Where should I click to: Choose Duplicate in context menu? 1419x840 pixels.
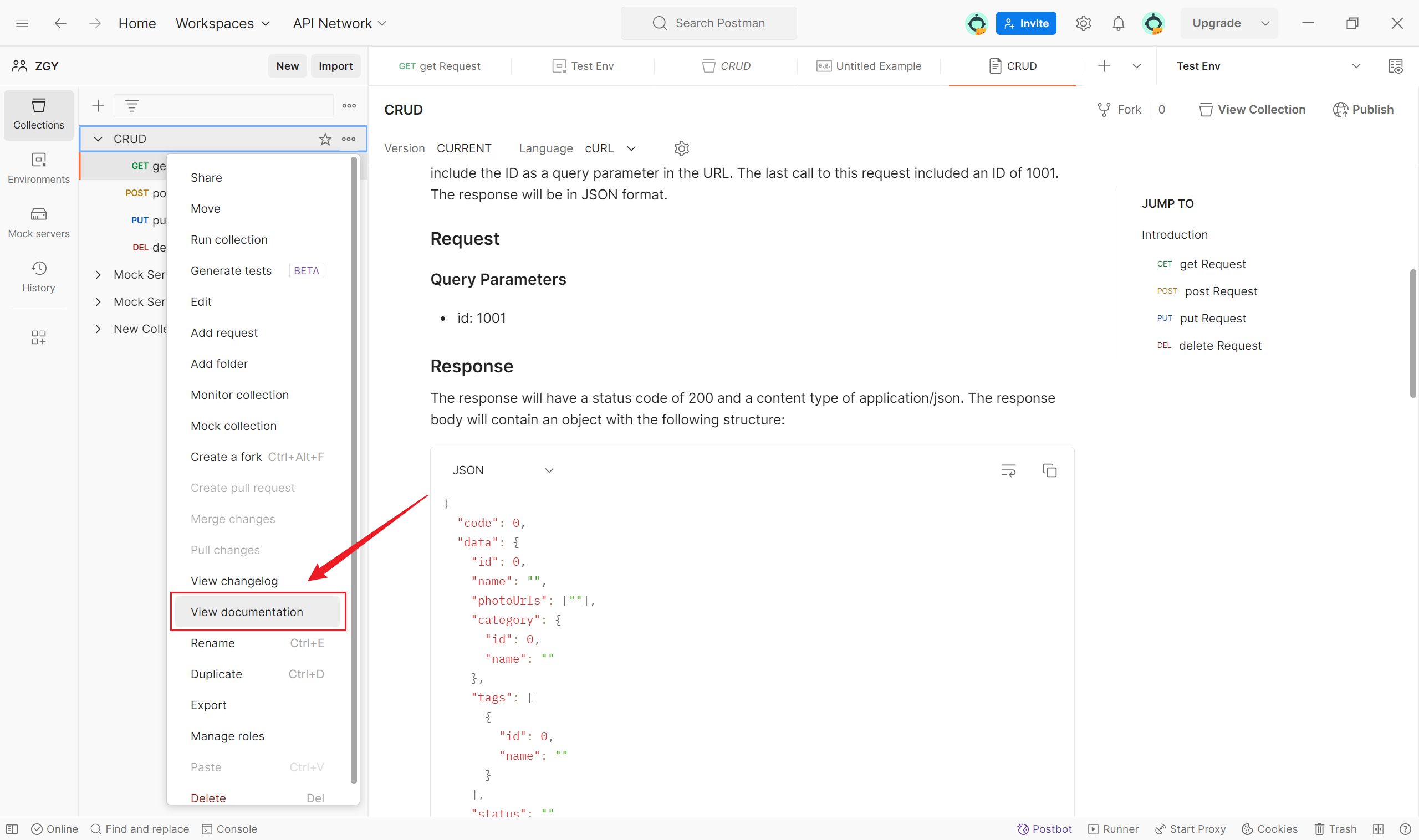pos(258,674)
